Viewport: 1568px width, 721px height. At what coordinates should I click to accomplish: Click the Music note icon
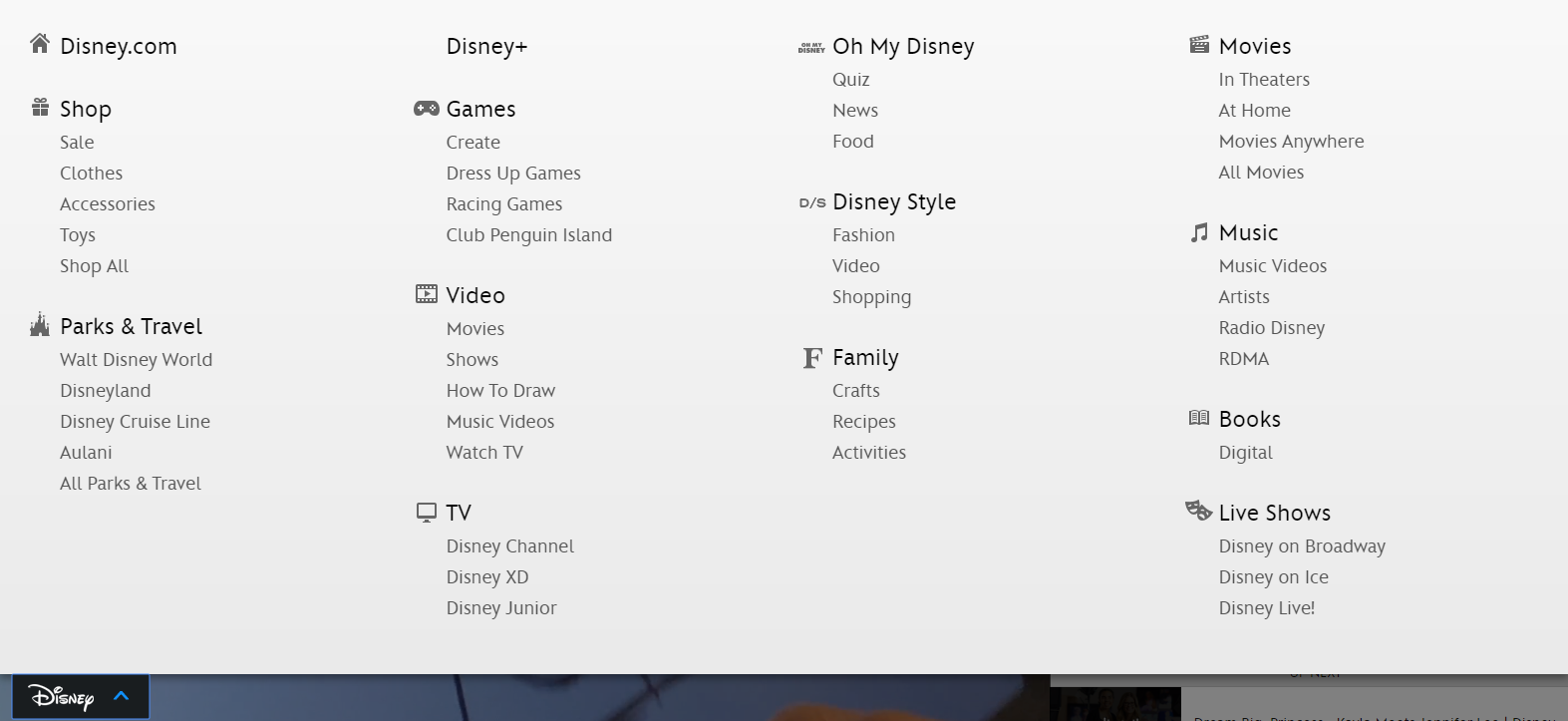[1199, 232]
